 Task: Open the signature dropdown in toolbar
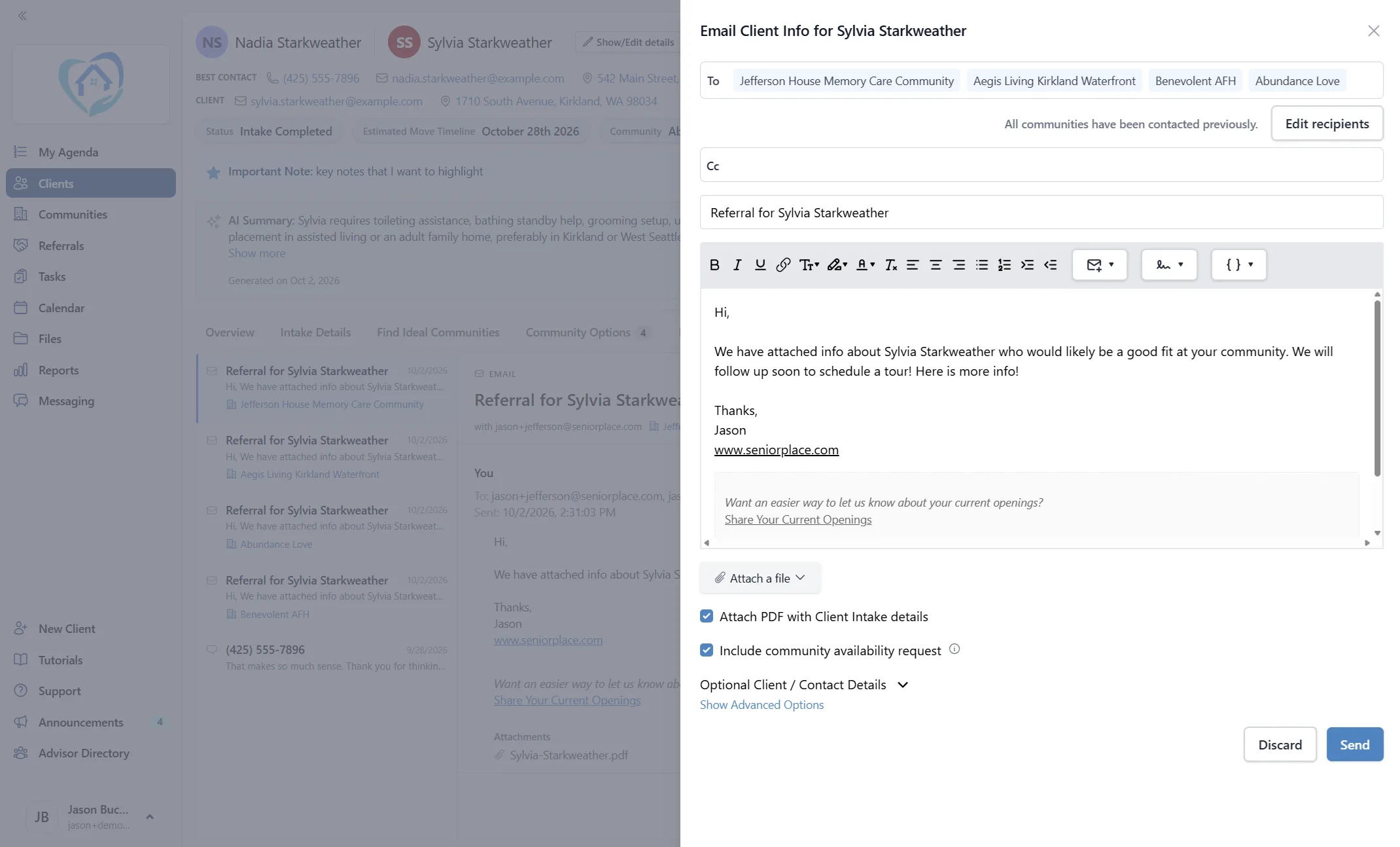click(1169, 265)
